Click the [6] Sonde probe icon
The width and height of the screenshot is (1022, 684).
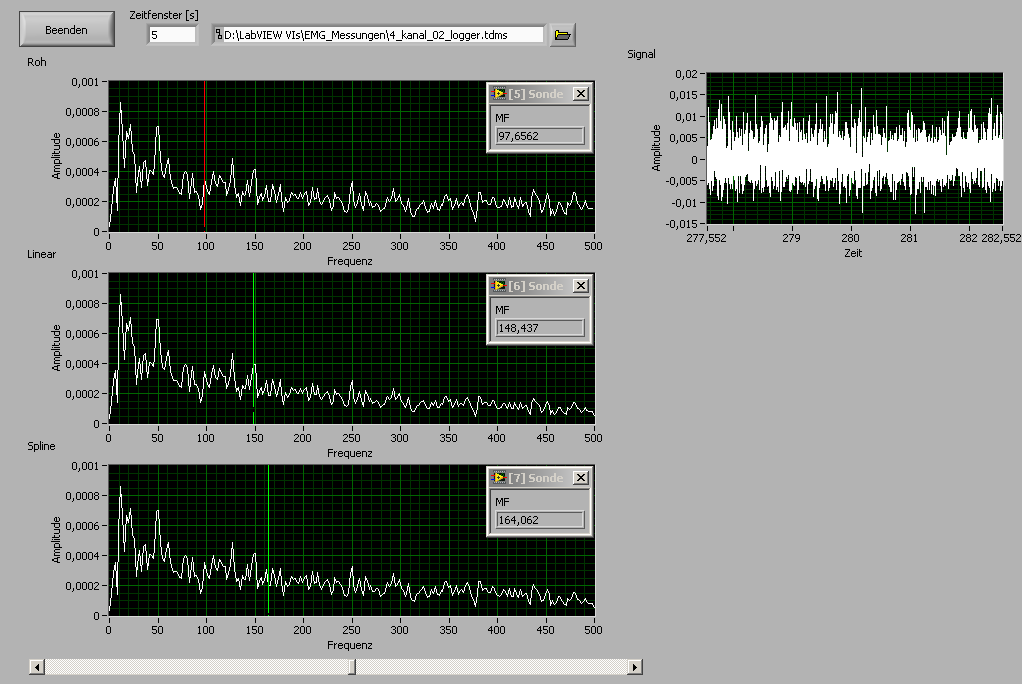coord(499,286)
